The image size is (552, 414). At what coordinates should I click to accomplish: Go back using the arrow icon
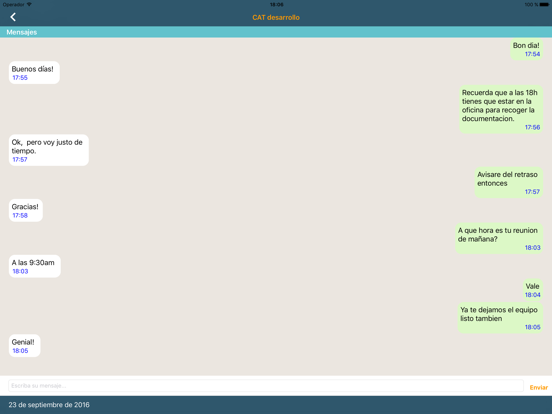point(13,17)
